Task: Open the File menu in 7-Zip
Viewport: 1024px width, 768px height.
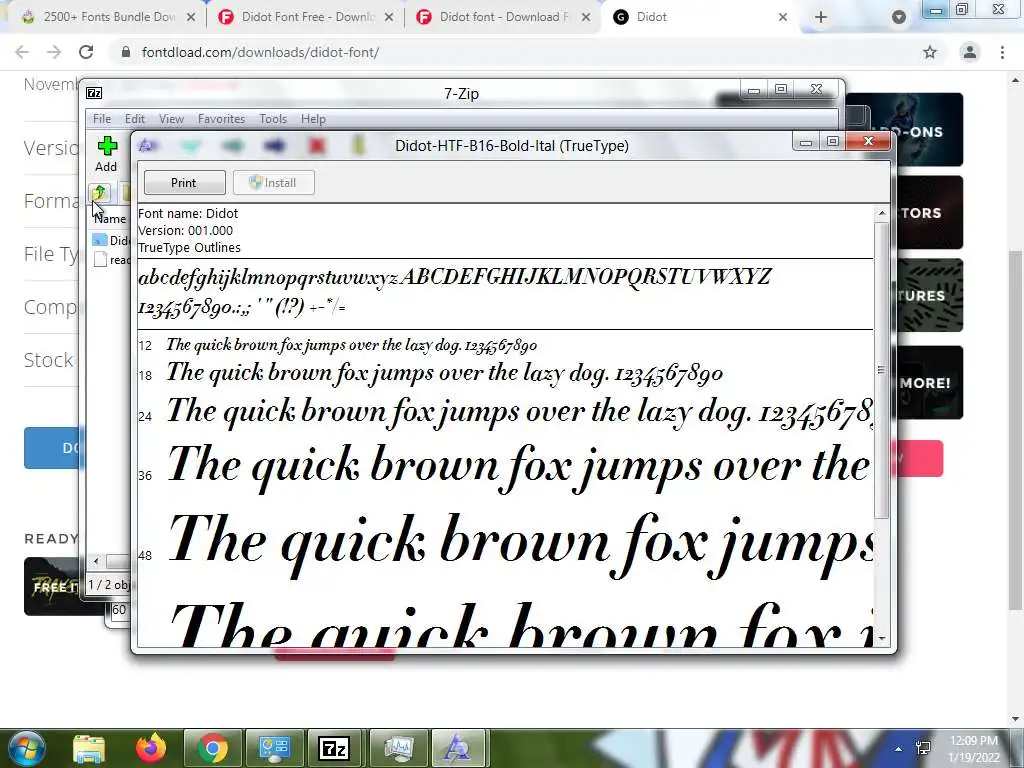Action: [102, 119]
